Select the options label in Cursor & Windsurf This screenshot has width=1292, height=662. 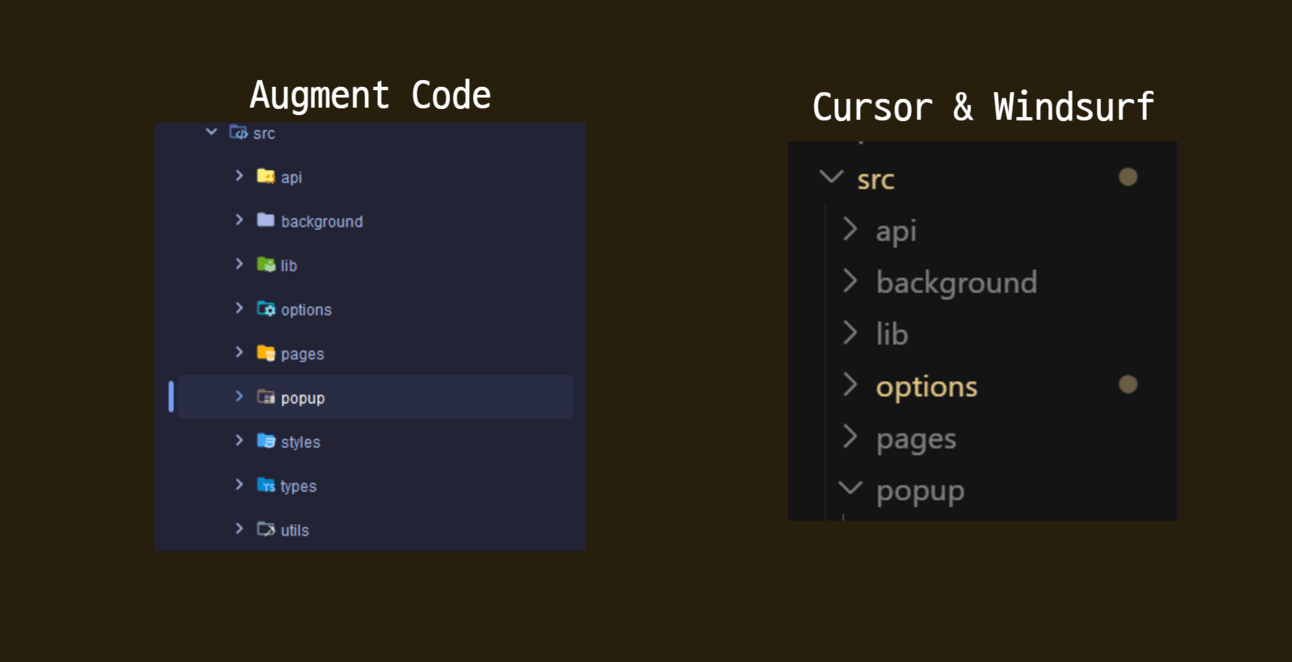927,387
